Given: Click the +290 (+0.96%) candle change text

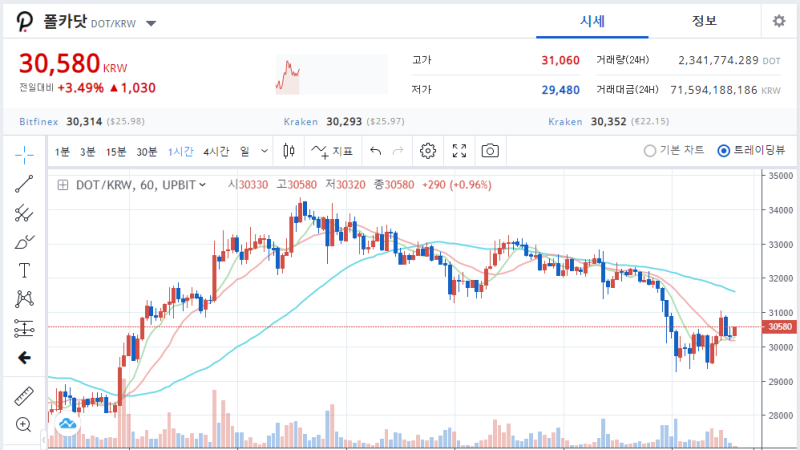Looking at the screenshot, I should 457,185.
